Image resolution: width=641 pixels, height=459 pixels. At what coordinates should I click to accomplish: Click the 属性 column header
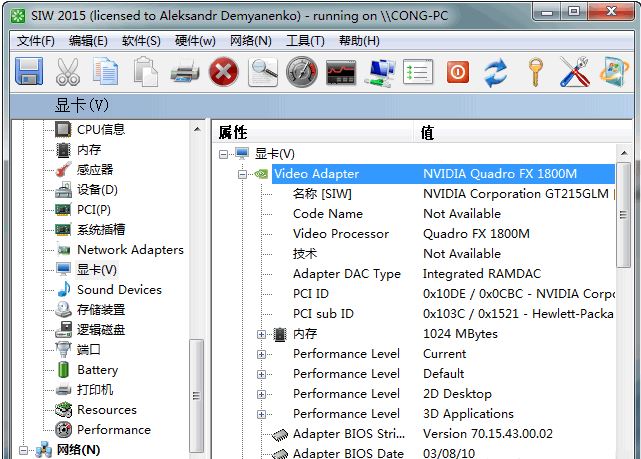tap(232, 132)
